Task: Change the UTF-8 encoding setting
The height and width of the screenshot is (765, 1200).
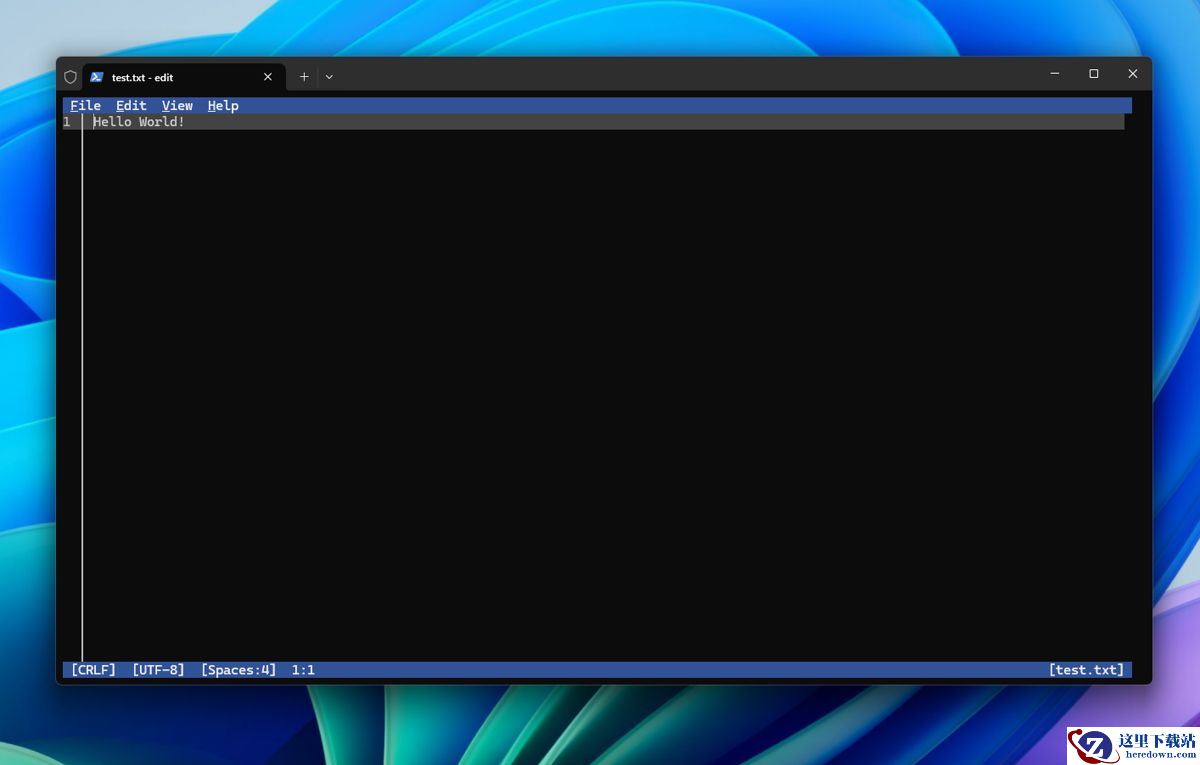Action: (x=158, y=670)
